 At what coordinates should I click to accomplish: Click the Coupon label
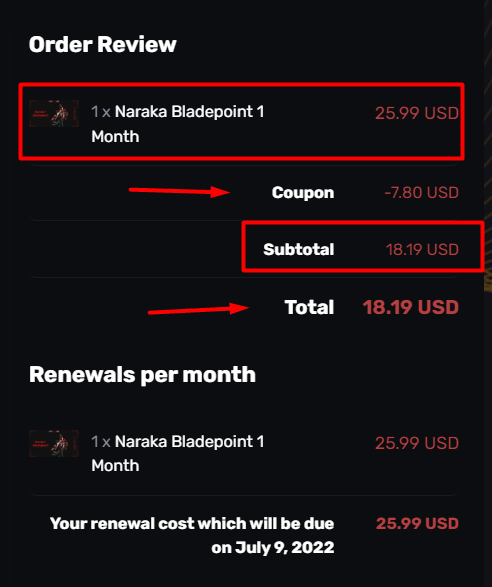(303, 192)
